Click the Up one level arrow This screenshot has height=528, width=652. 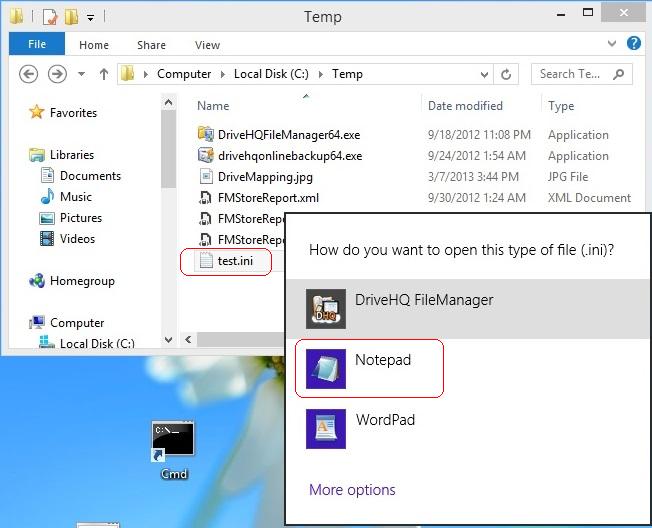[x=104, y=74]
